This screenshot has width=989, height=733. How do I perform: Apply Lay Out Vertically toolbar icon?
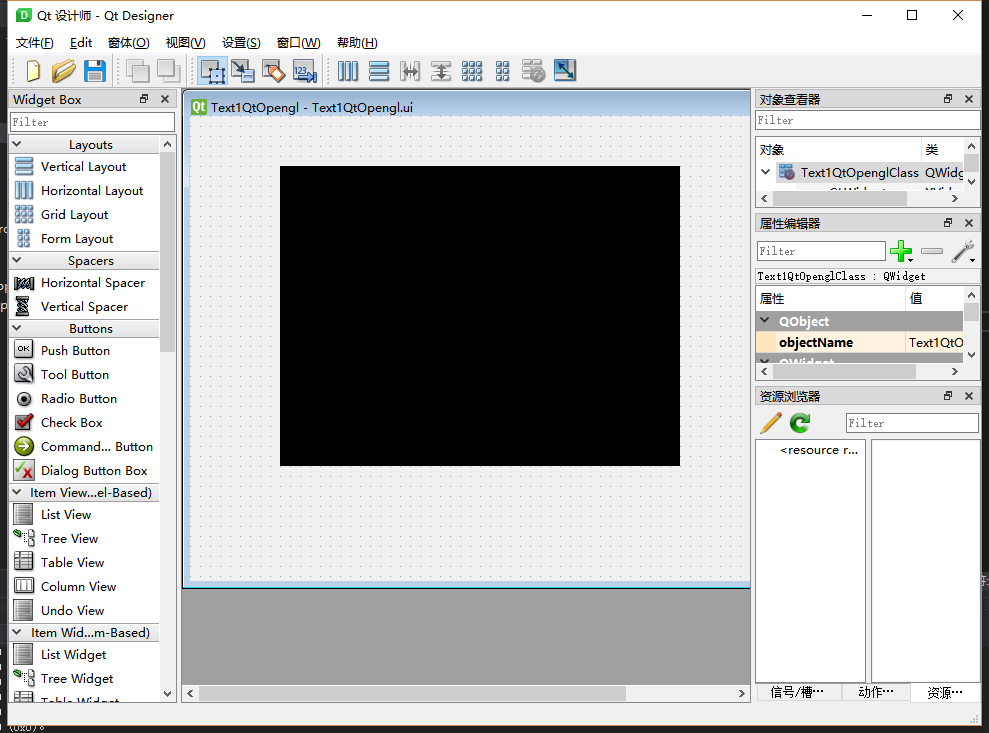[x=378, y=71]
